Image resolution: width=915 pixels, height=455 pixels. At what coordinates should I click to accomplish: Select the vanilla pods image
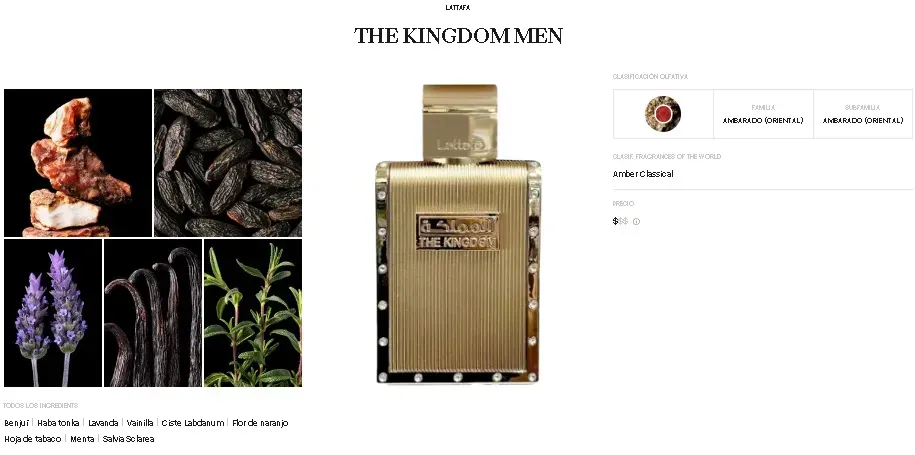click(153, 313)
